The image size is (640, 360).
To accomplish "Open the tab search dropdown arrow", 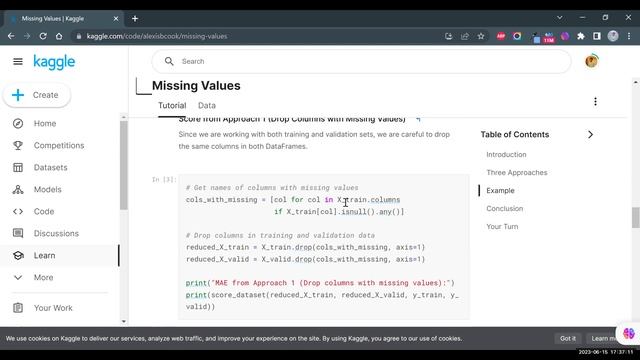I will click(x=560, y=18).
